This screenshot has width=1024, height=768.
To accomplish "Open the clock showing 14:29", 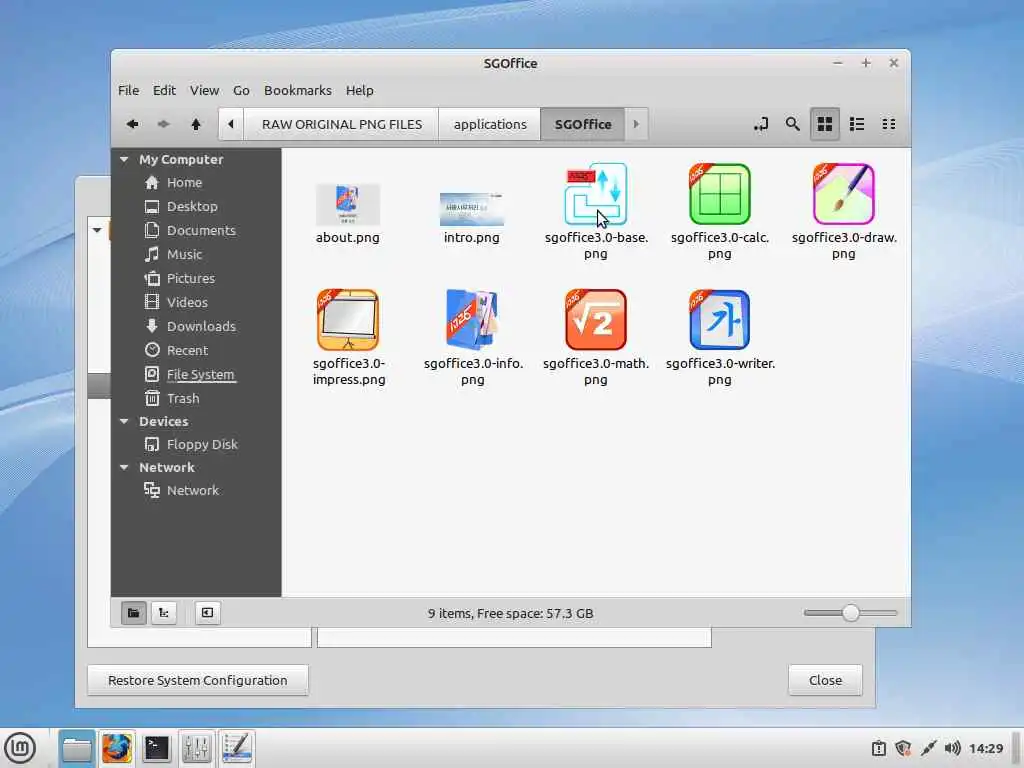I will tap(986, 748).
